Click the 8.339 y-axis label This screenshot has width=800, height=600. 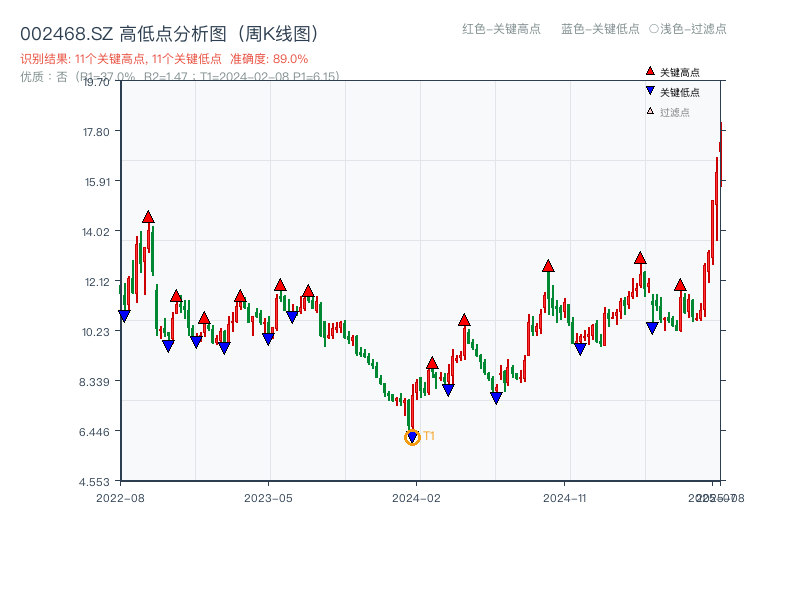click(x=94, y=382)
